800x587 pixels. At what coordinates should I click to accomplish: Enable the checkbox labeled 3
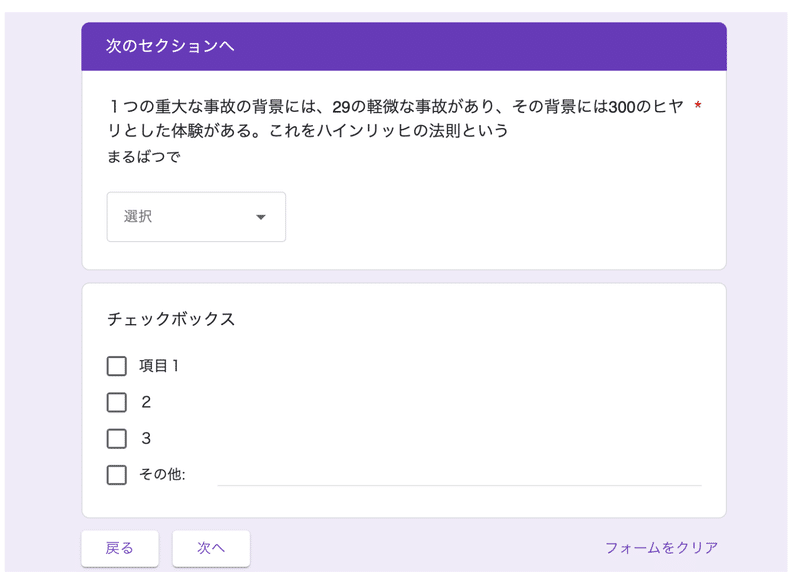[117, 439]
